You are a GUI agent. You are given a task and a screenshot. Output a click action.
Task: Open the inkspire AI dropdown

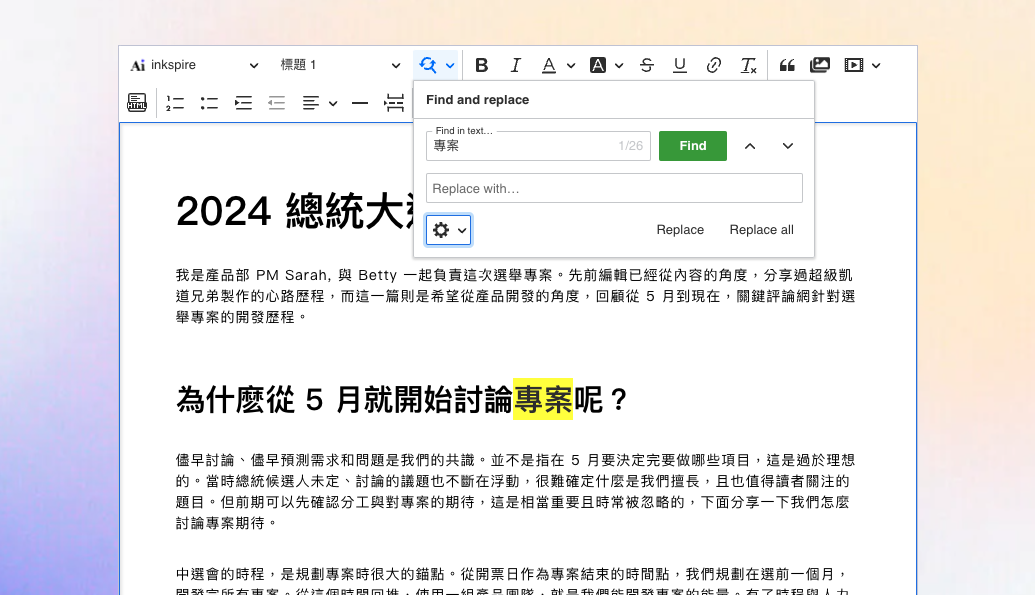click(x=194, y=65)
